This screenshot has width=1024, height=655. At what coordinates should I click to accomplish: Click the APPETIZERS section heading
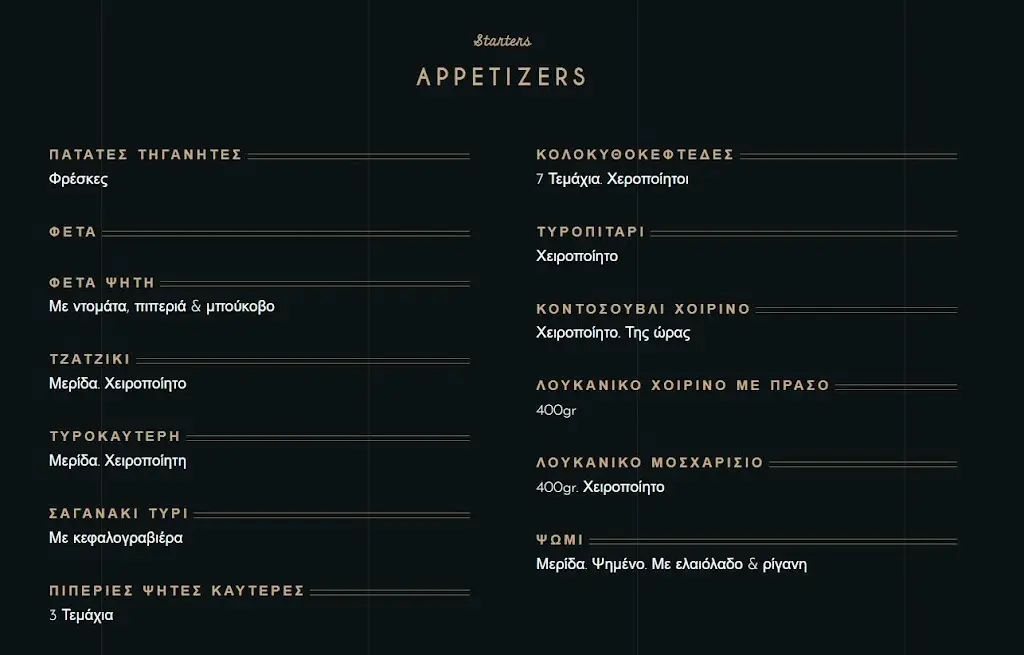click(502, 77)
